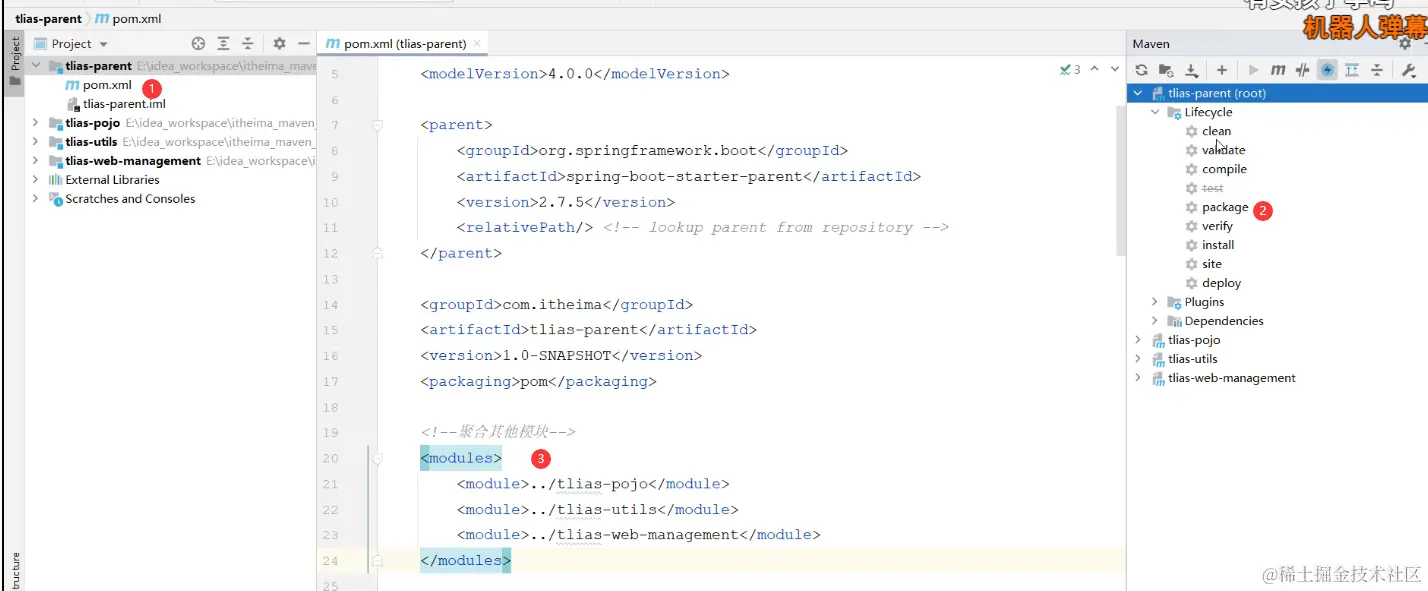Click inspection widget showing 3 checks
Image resolution: width=1428 pixels, height=591 pixels.
click(1070, 70)
